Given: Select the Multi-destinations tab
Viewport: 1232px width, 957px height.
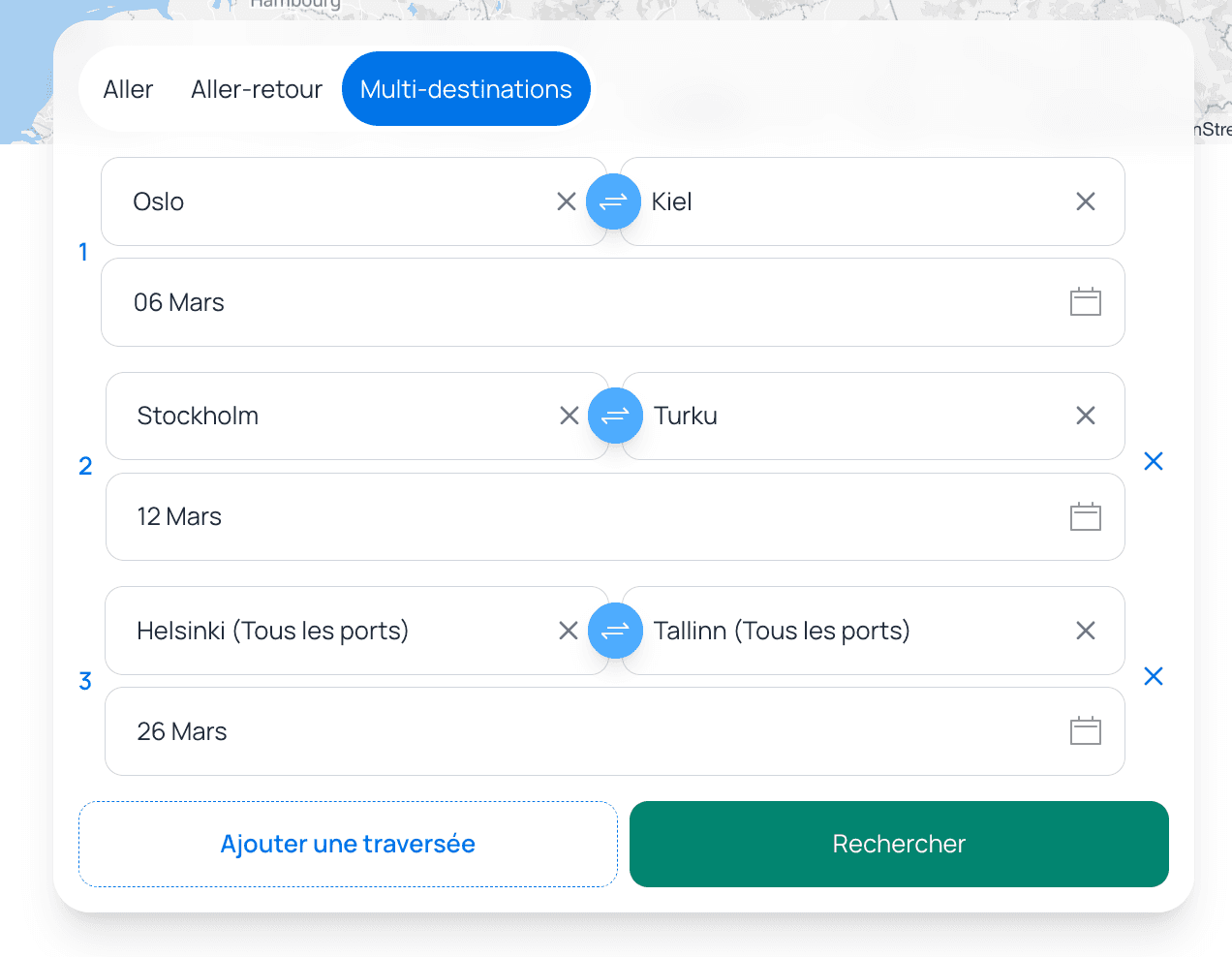Looking at the screenshot, I should (466, 89).
